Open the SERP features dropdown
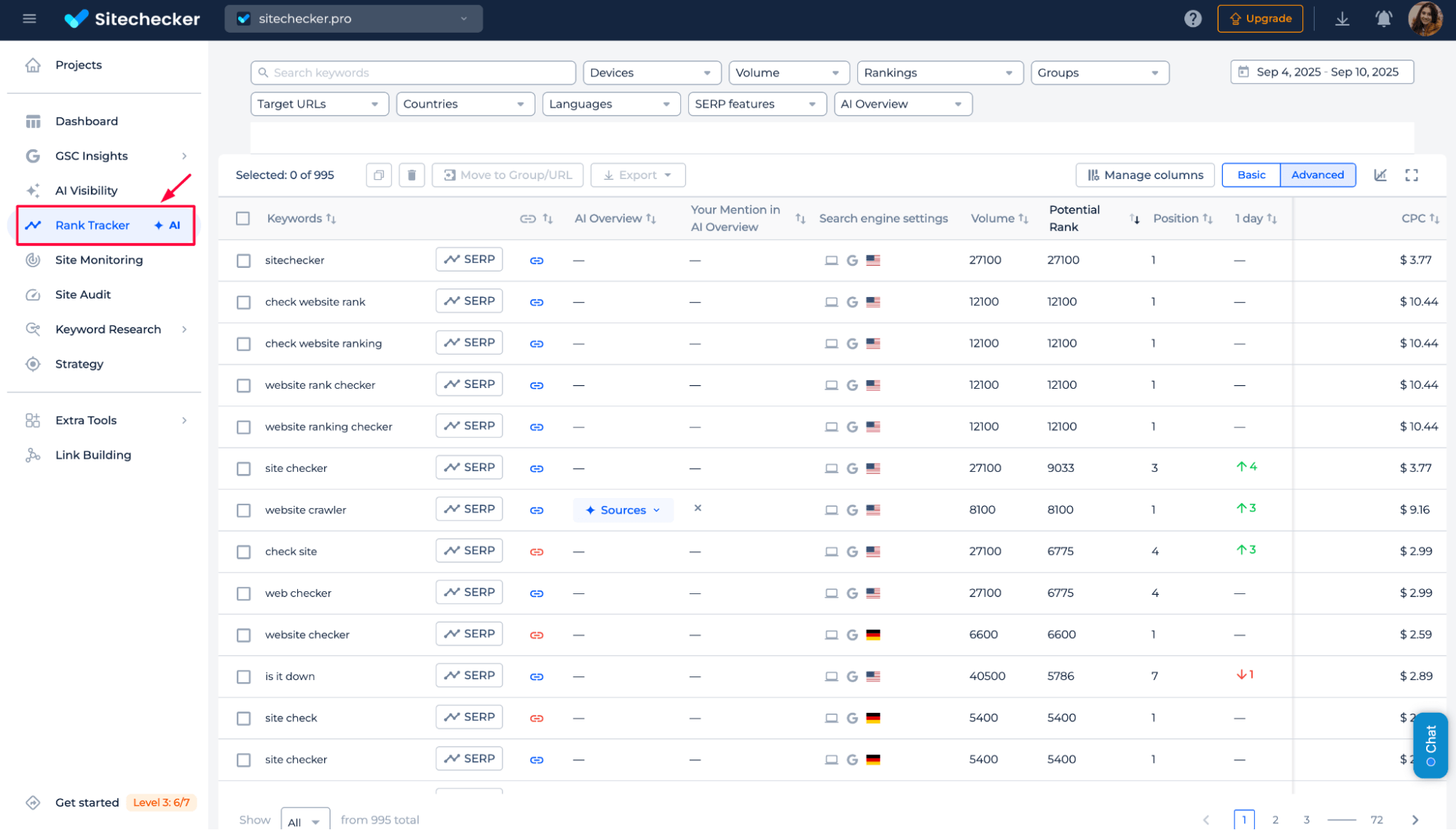The width and height of the screenshot is (1456, 830). click(x=757, y=104)
